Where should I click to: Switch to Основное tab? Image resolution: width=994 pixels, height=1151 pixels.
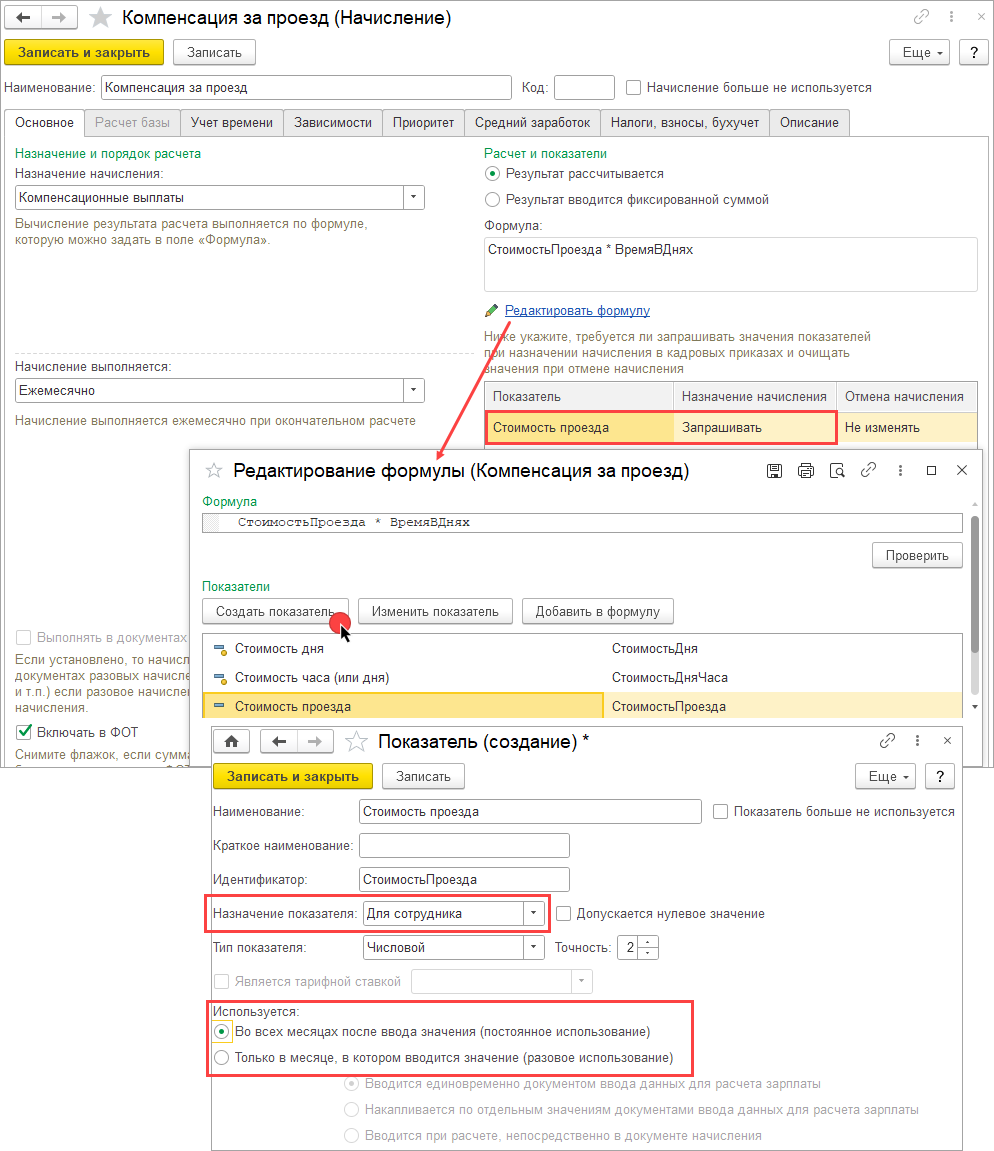[x=44, y=123]
